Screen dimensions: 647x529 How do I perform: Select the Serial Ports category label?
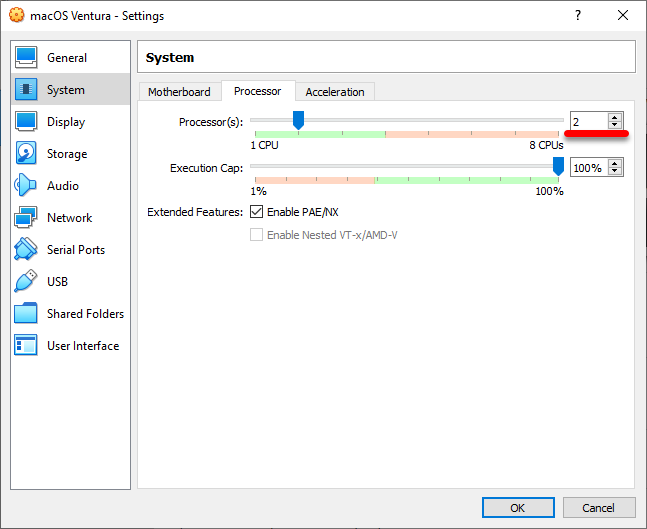(x=76, y=250)
